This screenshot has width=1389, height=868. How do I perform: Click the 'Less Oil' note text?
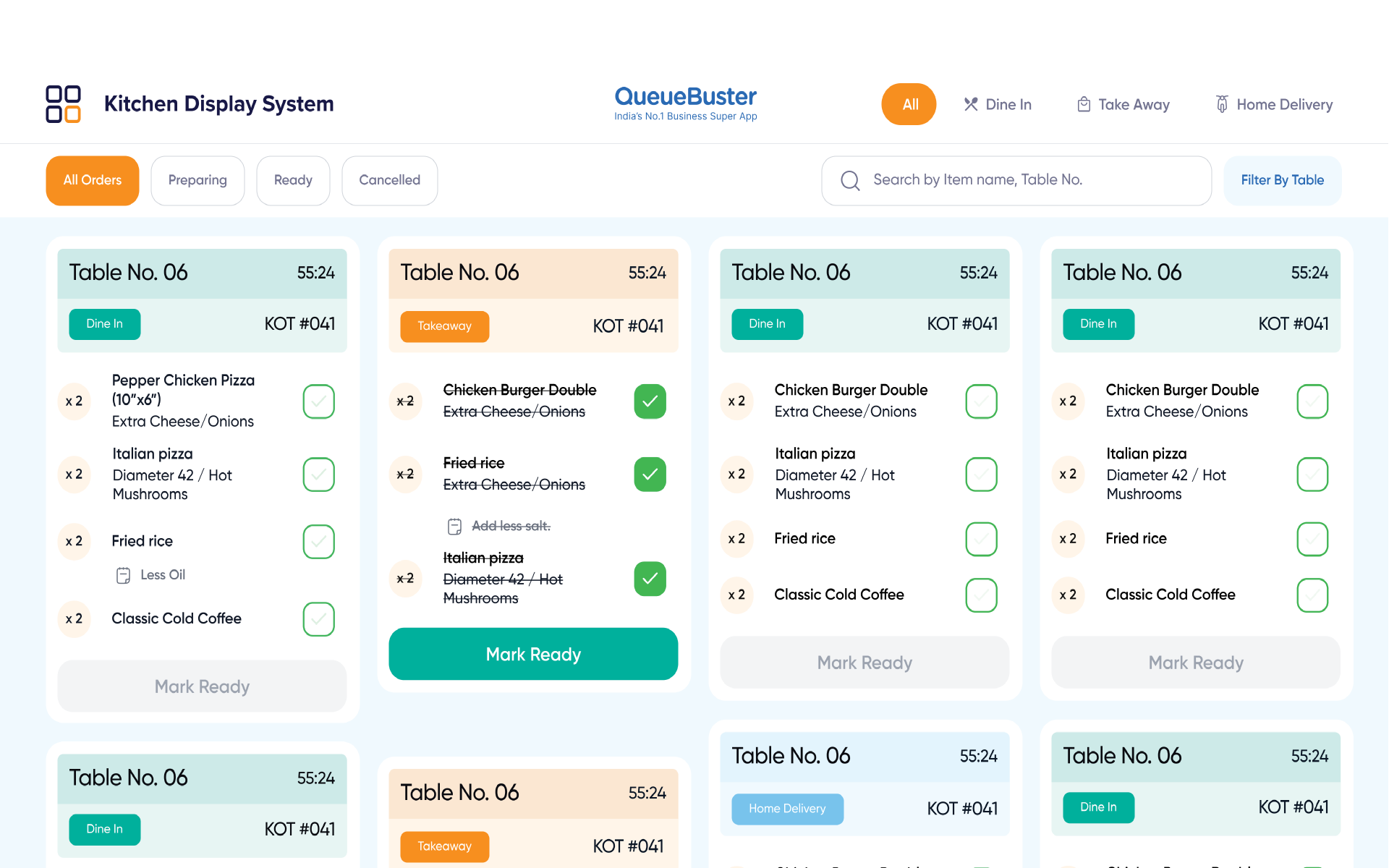163,575
